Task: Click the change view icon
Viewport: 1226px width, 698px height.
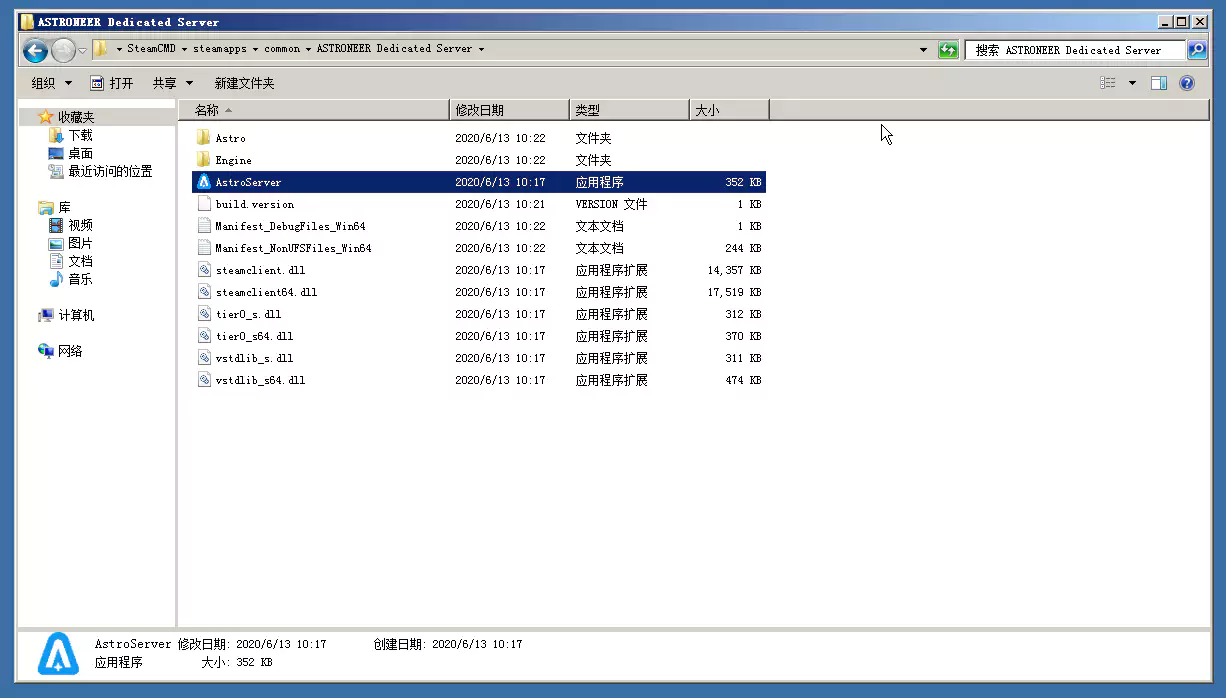Action: pos(1108,83)
